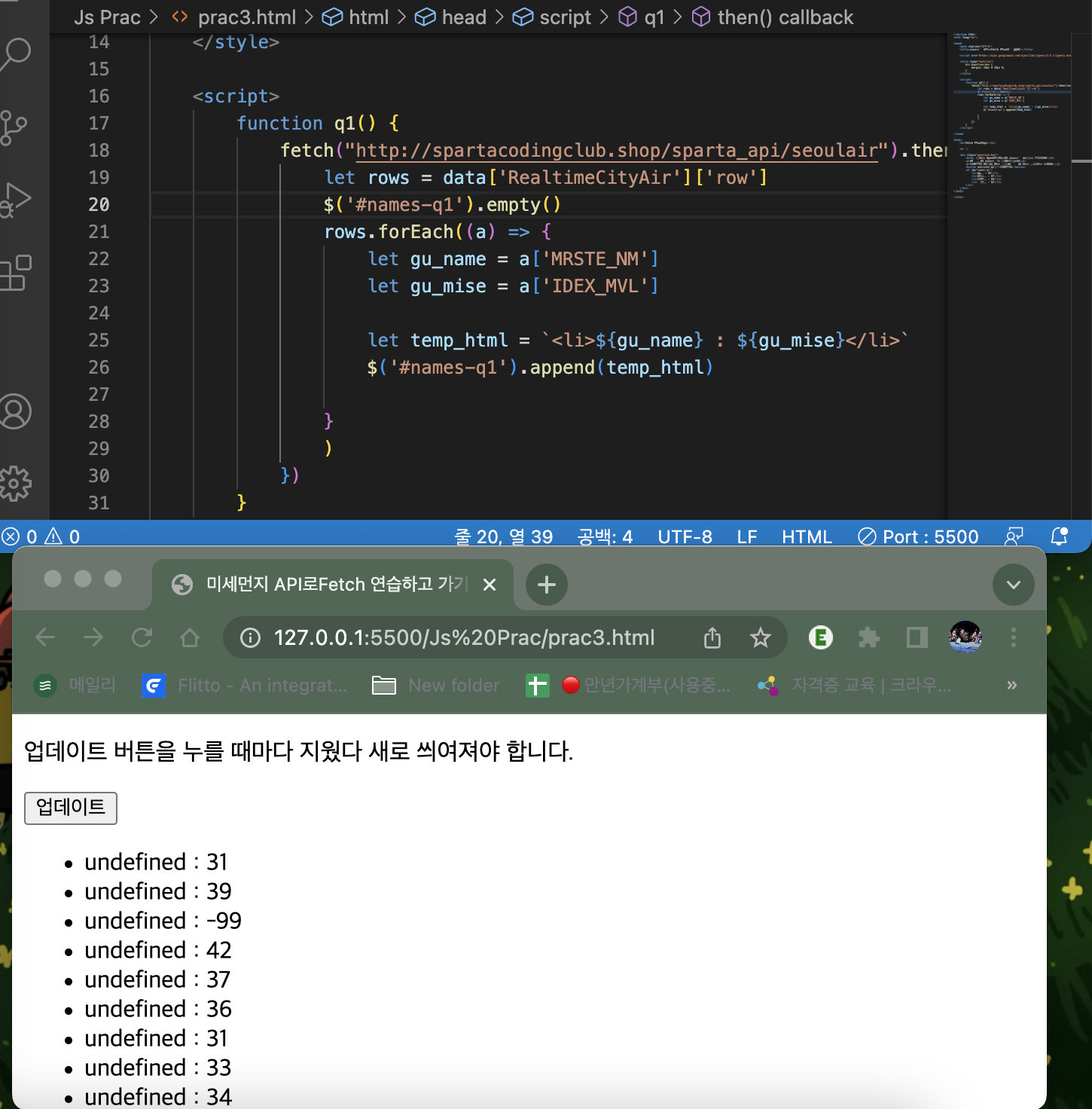Open the Extensions puzzle icon in Chrome
This screenshot has width=1092, height=1109.
(x=869, y=638)
